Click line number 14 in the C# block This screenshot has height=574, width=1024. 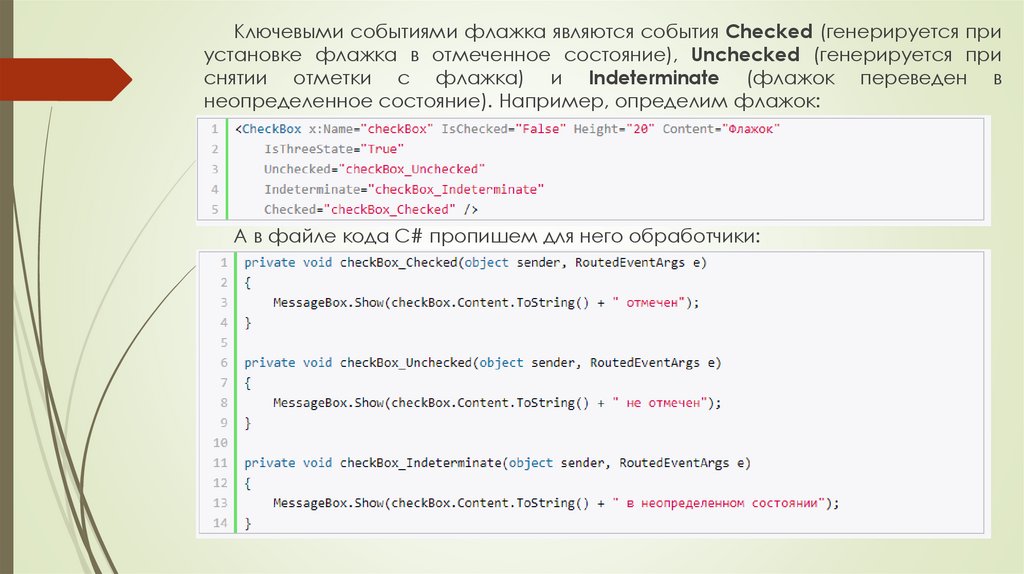tap(220, 523)
